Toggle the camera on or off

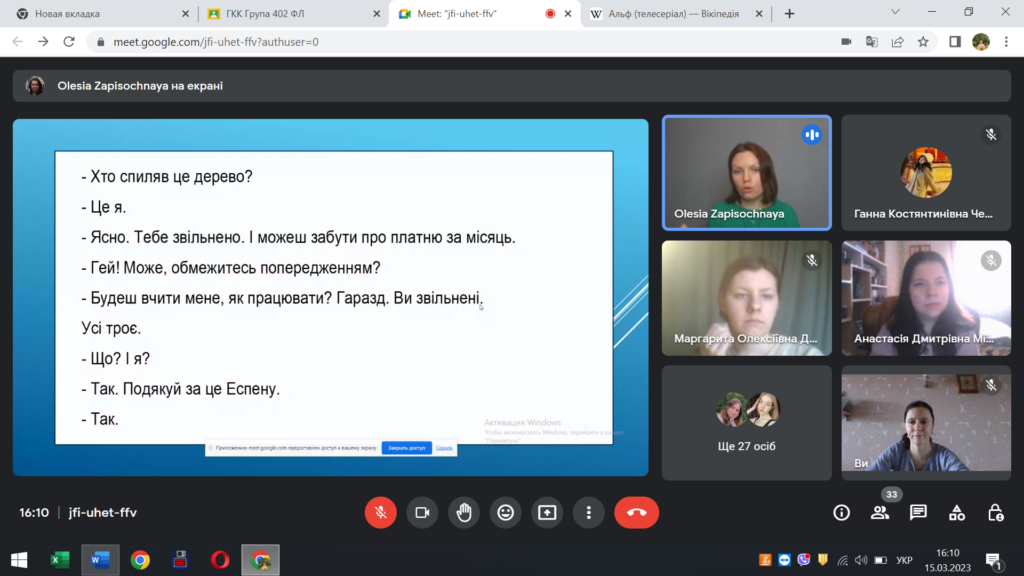(x=422, y=512)
